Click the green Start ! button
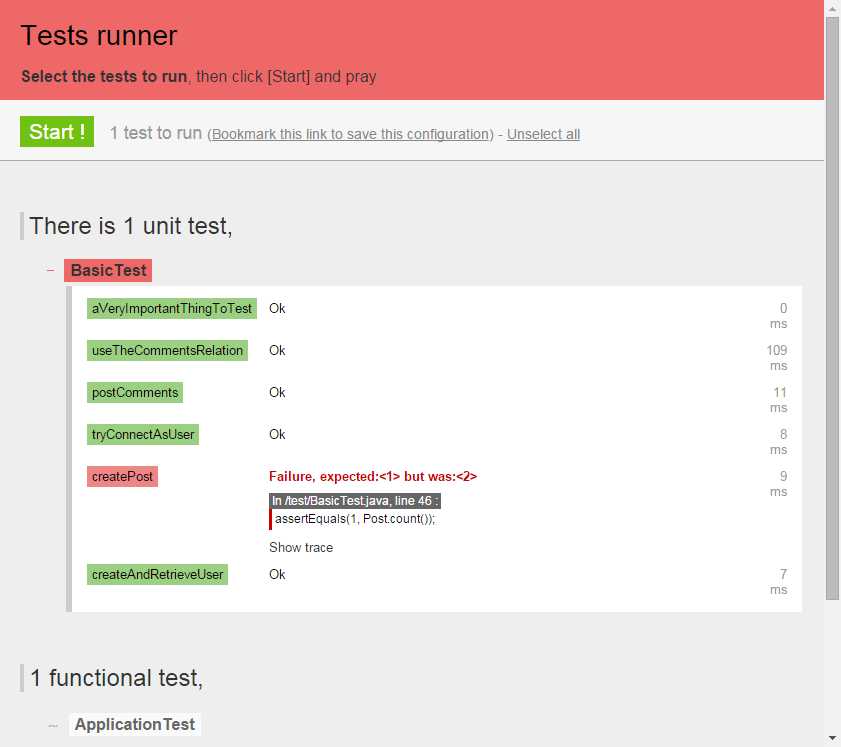841x747 pixels. pos(57,132)
